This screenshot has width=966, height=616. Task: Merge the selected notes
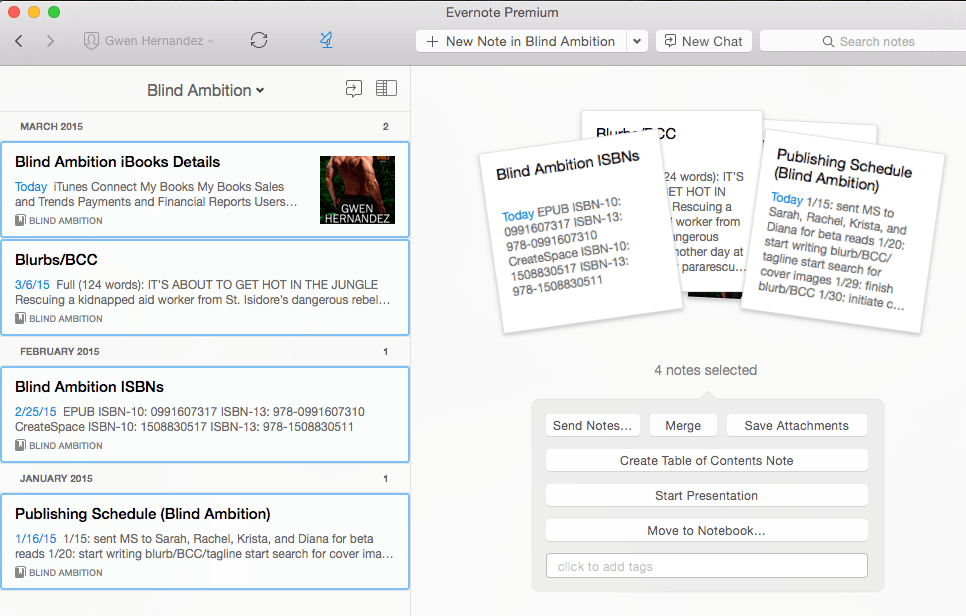[x=683, y=426]
